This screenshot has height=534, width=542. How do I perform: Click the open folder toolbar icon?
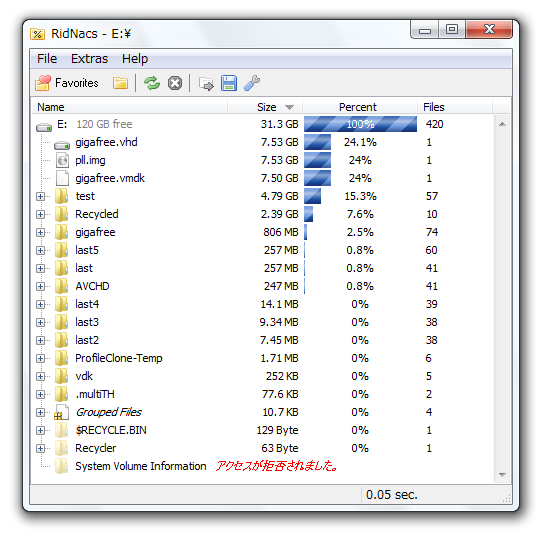pos(120,83)
